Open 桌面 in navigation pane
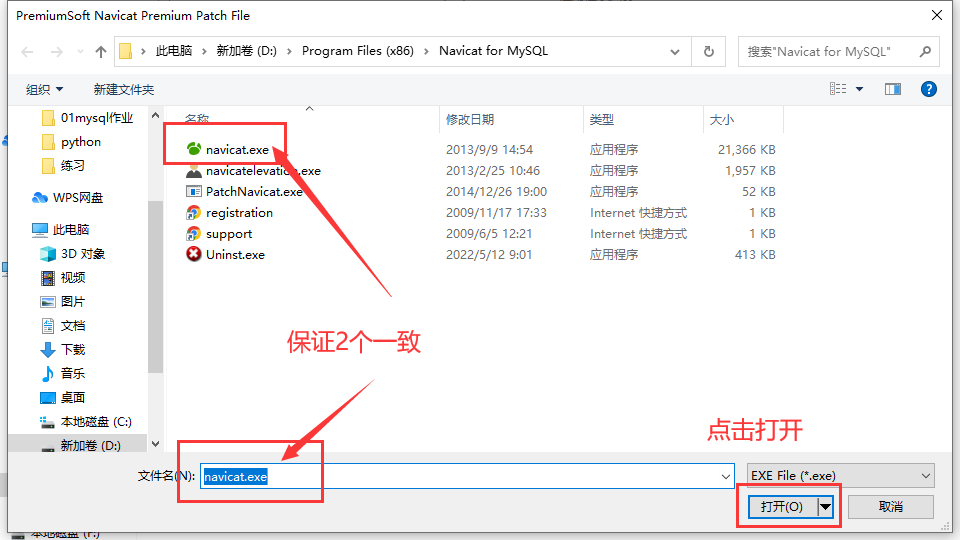 click(x=72, y=397)
